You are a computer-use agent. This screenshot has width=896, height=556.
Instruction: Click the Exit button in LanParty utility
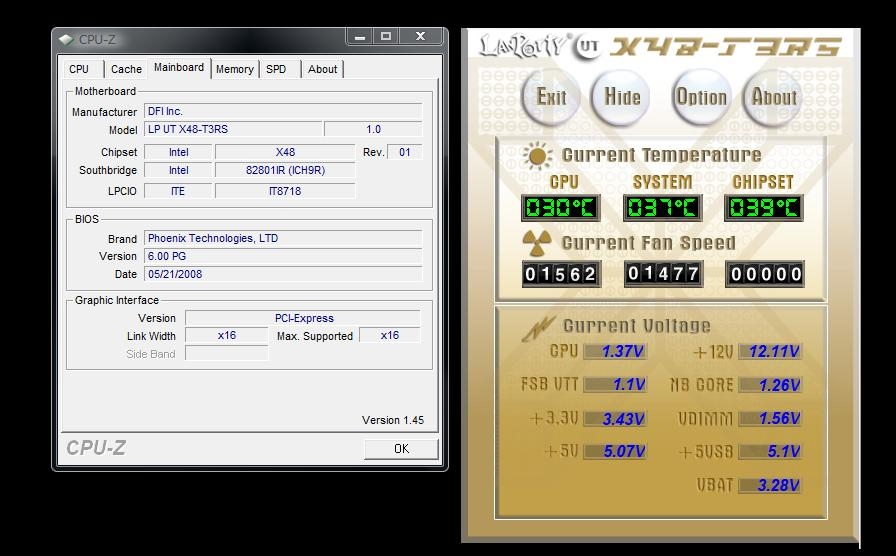(551, 97)
